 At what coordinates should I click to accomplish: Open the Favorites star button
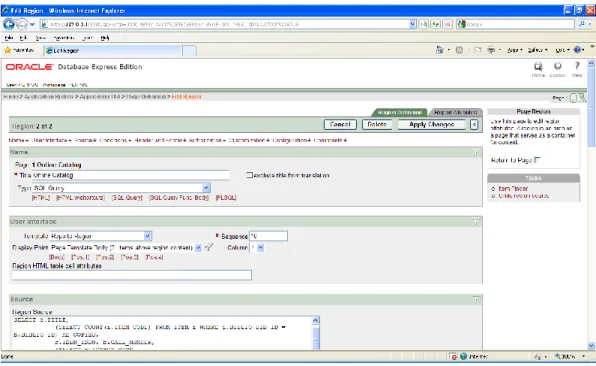pos(19,50)
